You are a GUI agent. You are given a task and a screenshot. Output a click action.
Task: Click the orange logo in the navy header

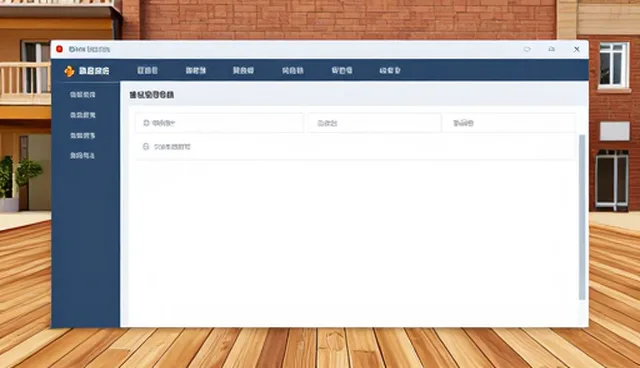tap(69, 71)
